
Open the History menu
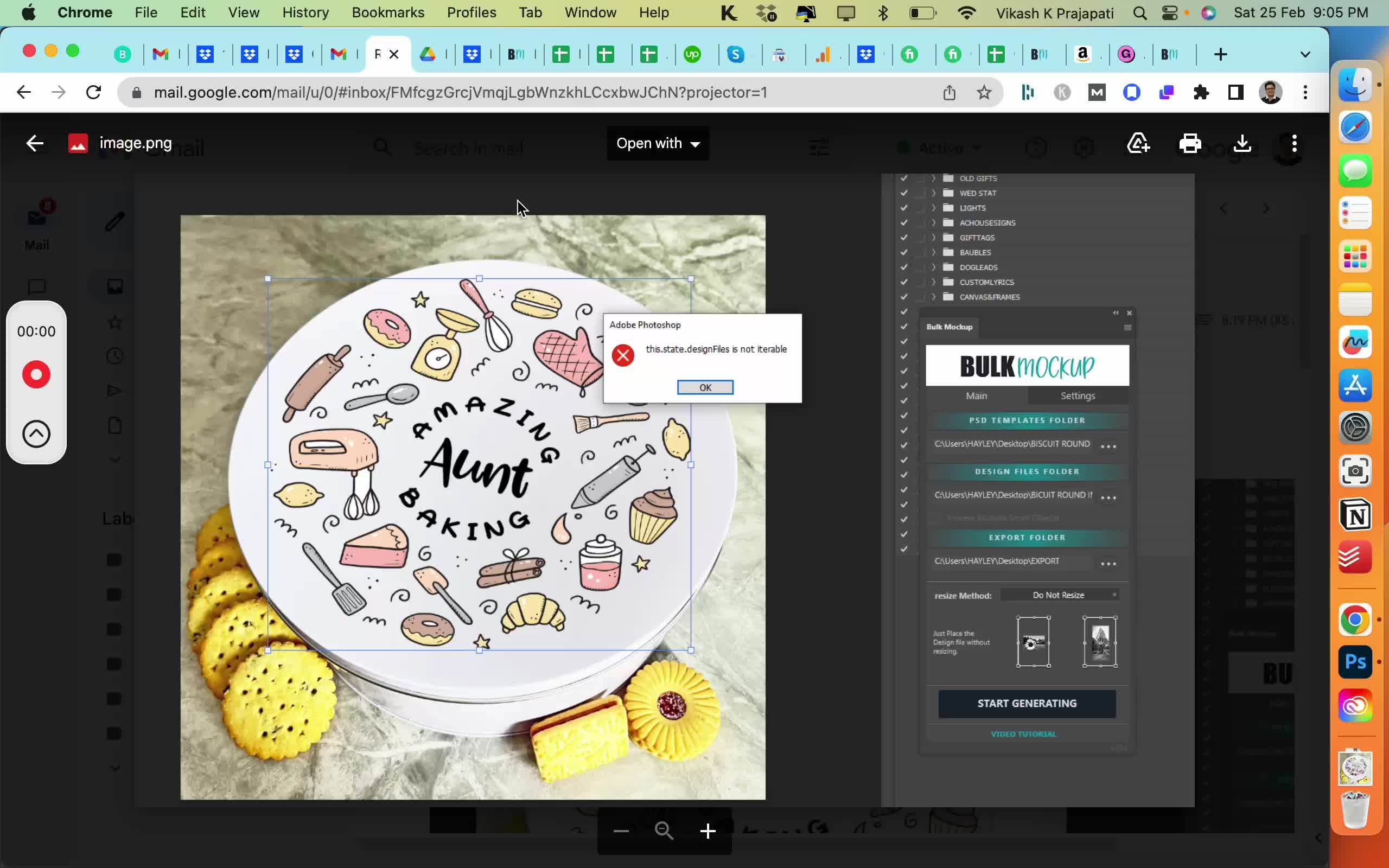tap(305, 12)
